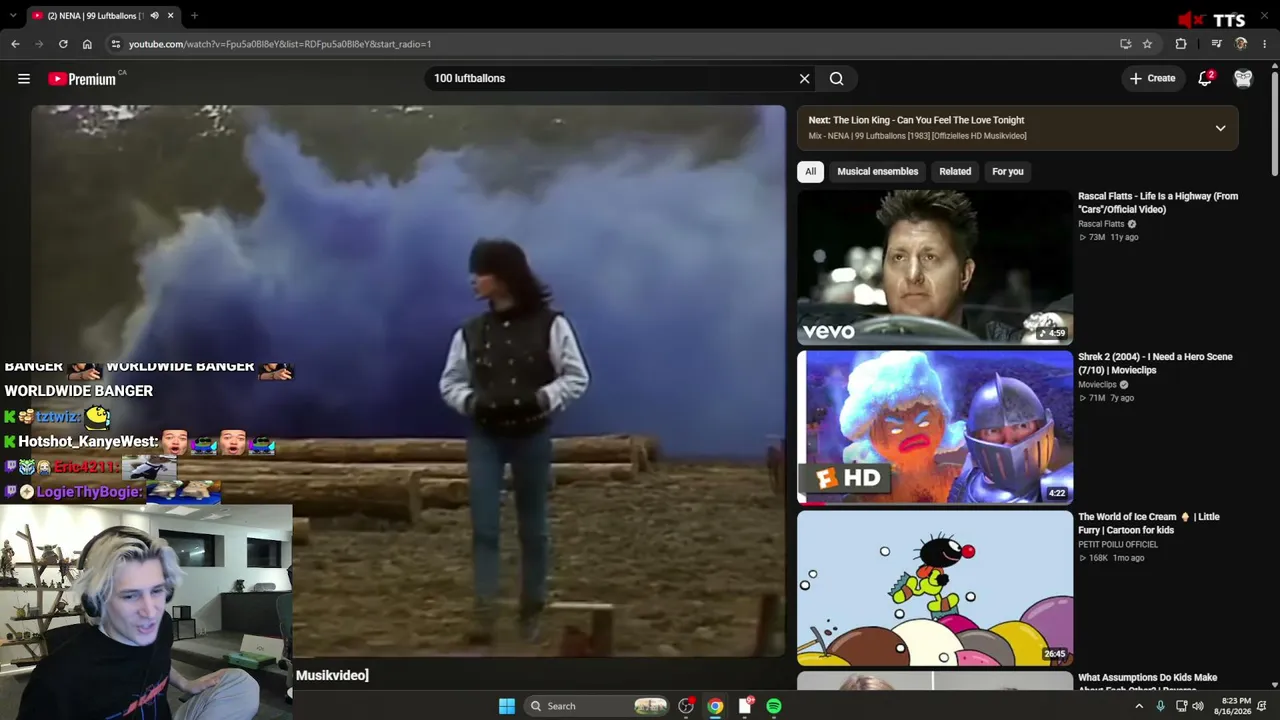1280x720 pixels.
Task: Open the YouTube guide hamburger menu
Action: 24,78
